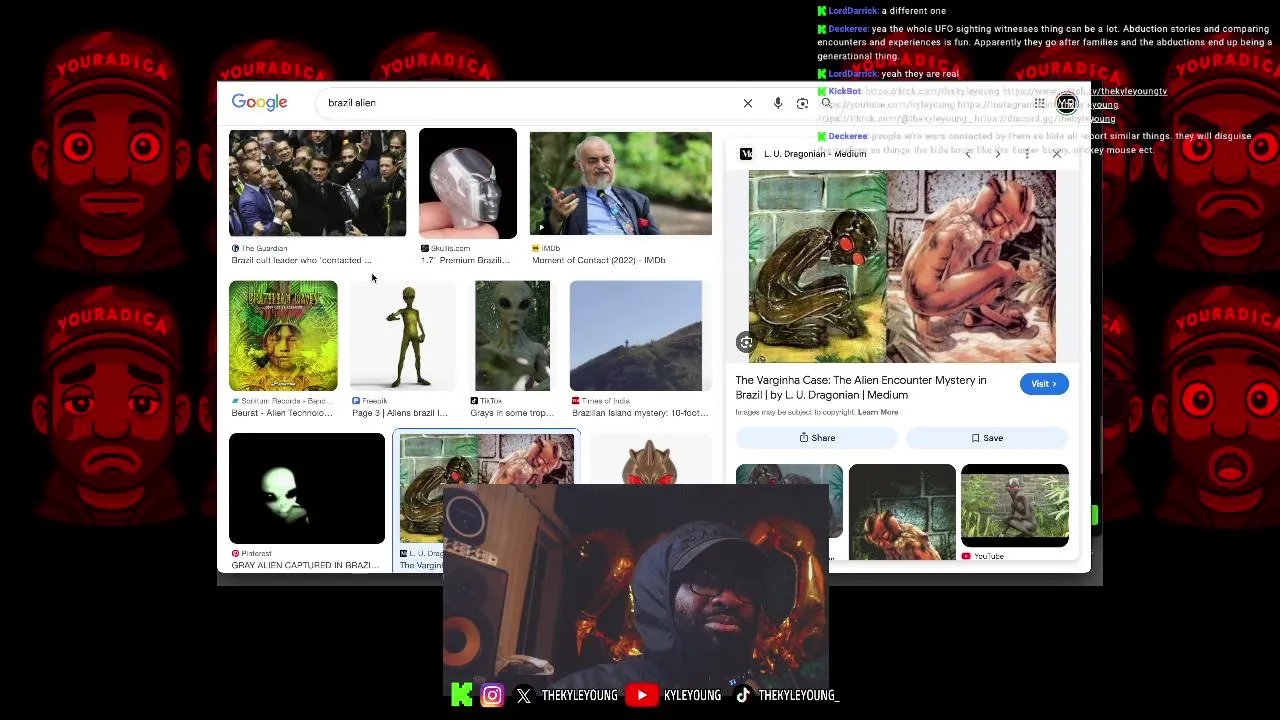The width and height of the screenshot is (1280, 720).
Task: Focus the 'brazil alien' search field
Action: click(530, 103)
